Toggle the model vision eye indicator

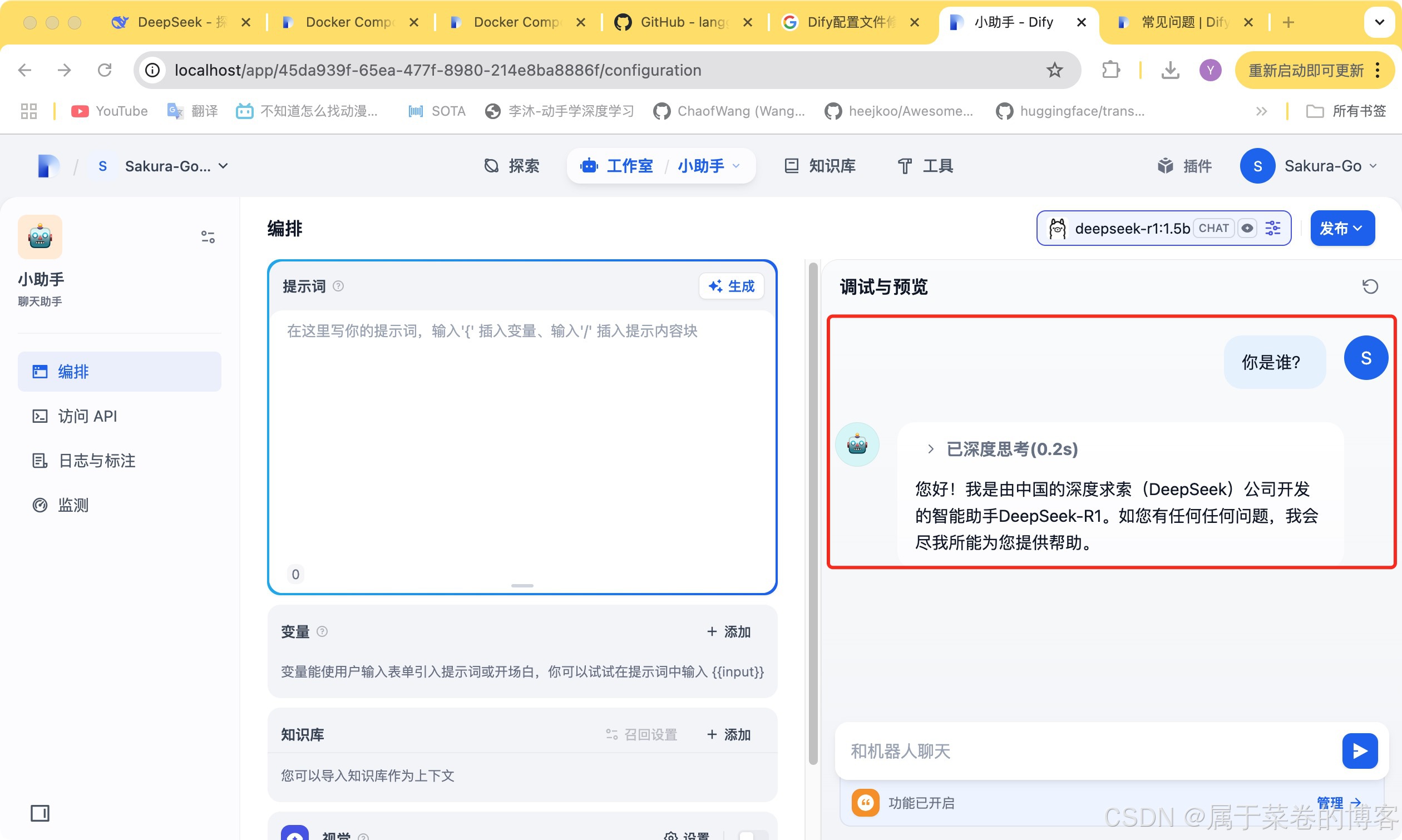pyautogui.click(x=1247, y=228)
